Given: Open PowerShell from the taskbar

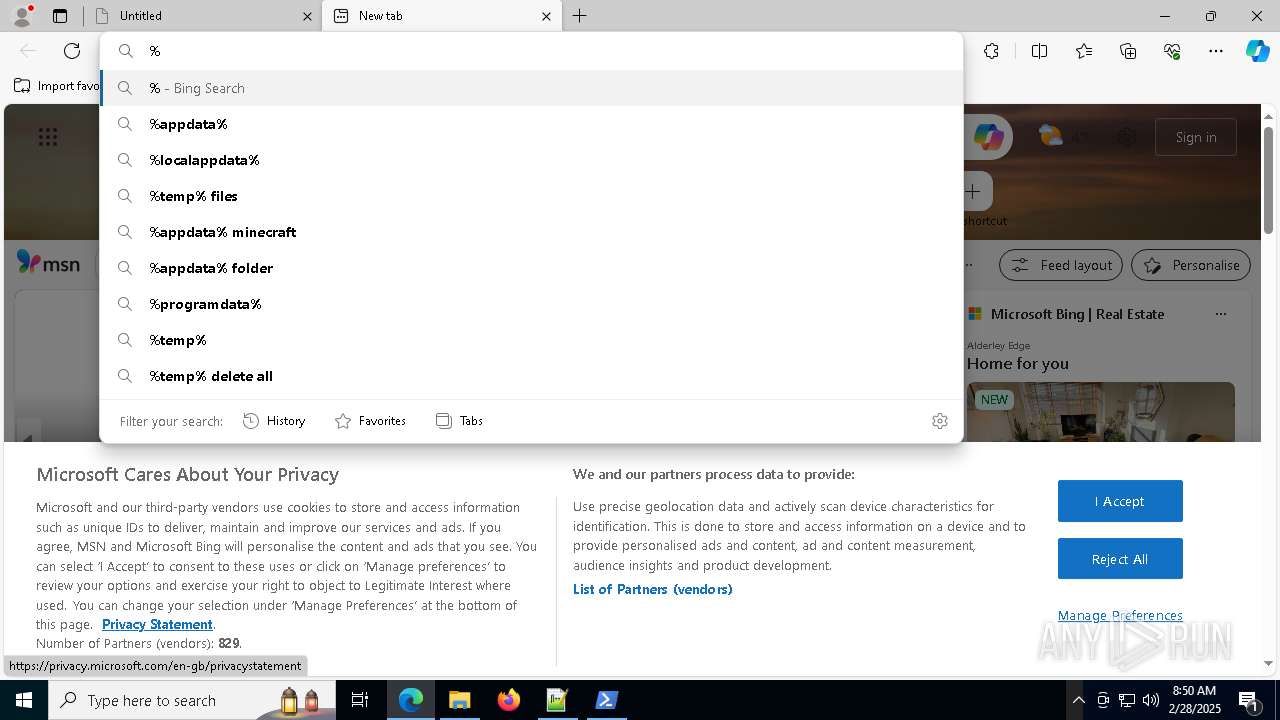Looking at the screenshot, I should (x=606, y=700).
